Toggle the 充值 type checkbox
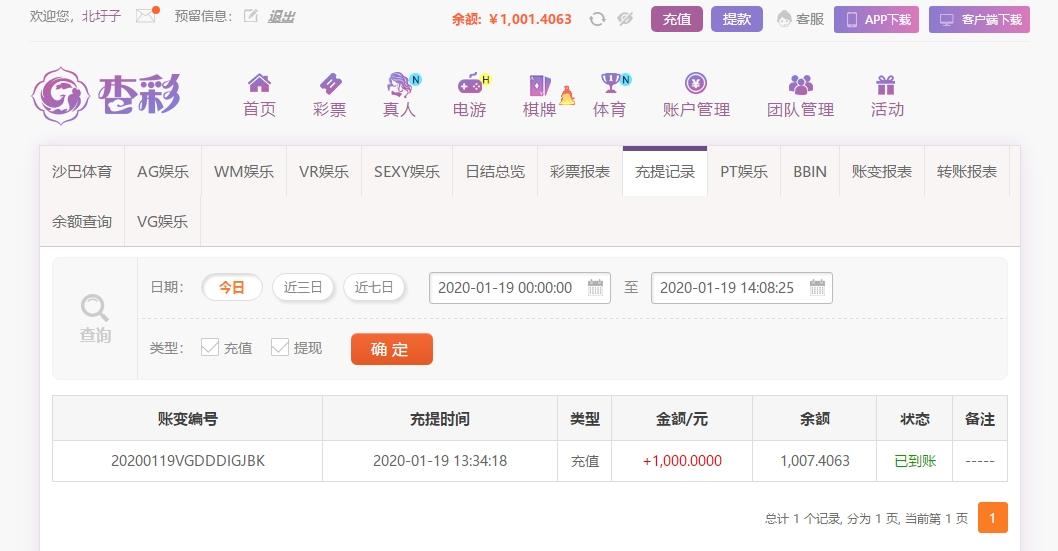Viewport: 1058px width, 551px height. point(210,347)
